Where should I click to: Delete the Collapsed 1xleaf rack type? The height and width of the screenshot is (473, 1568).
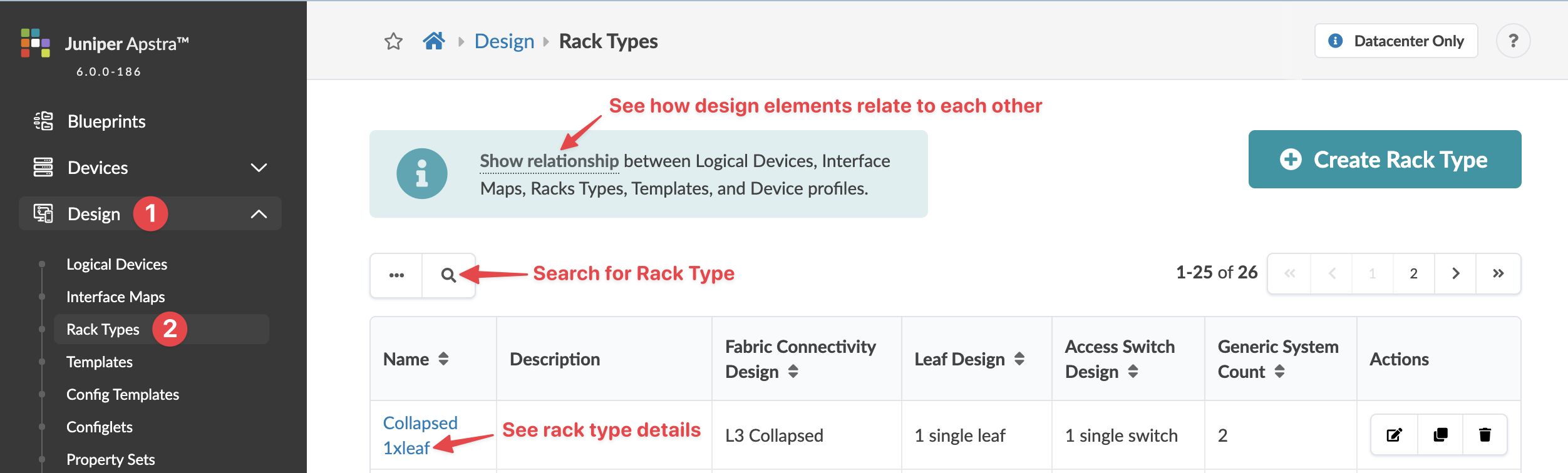[x=1485, y=435]
